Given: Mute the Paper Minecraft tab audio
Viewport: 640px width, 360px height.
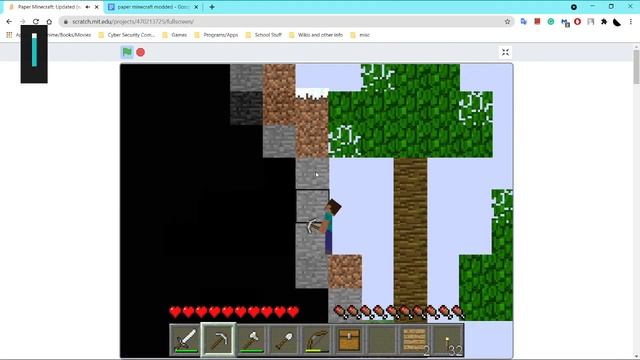Looking at the screenshot, I should click(x=87, y=7).
